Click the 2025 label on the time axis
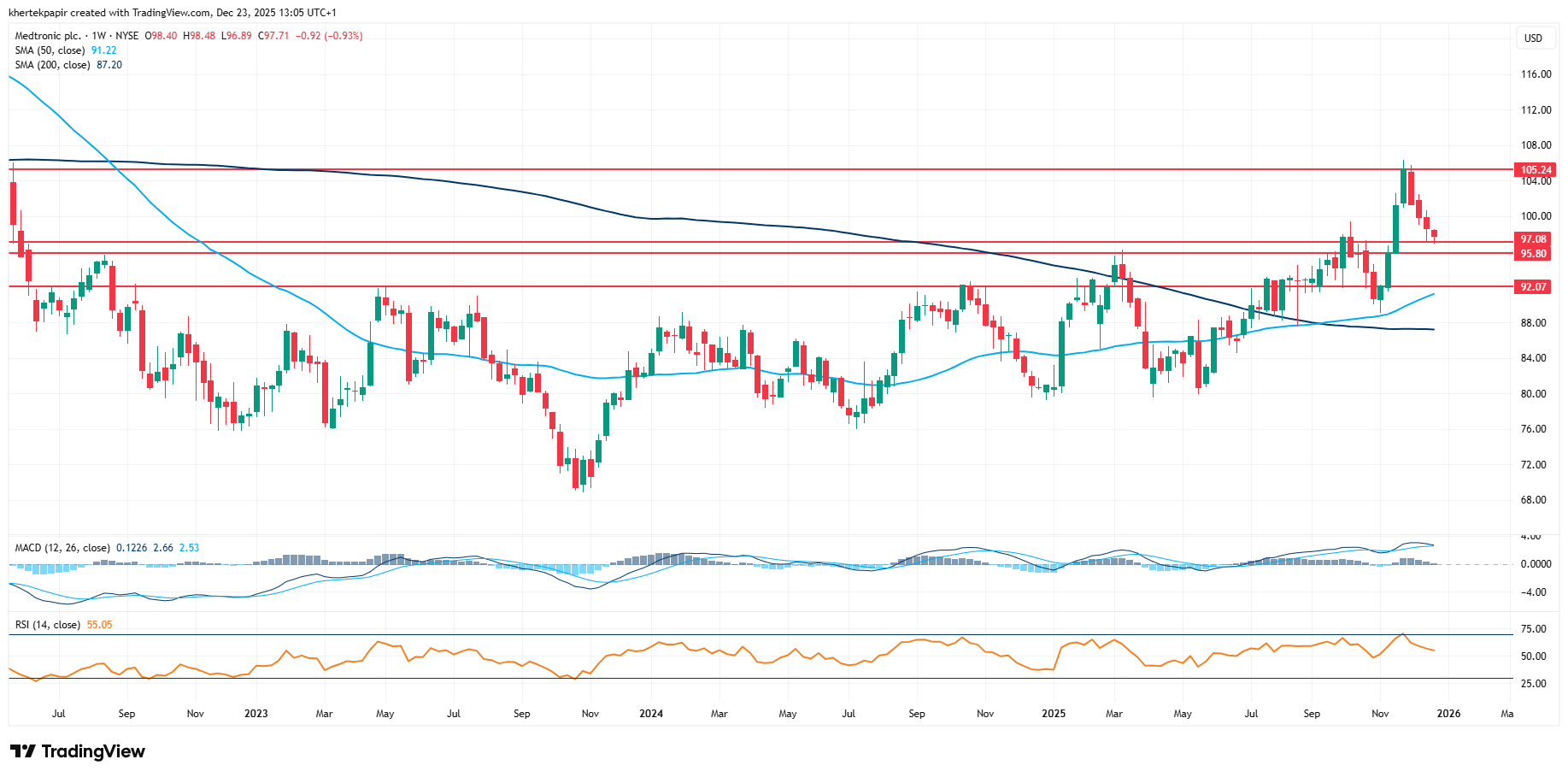Image resolution: width=1568 pixels, height=777 pixels. point(1054,714)
